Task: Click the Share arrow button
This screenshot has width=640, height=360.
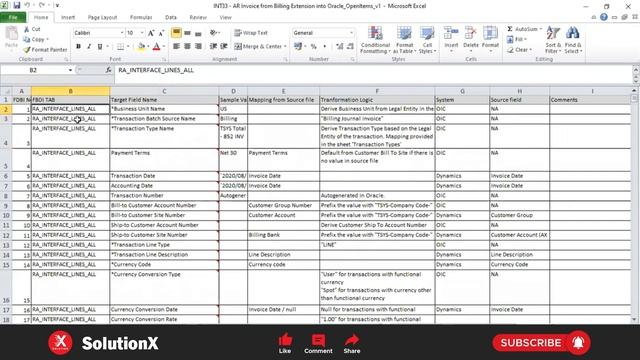Action: point(352,344)
